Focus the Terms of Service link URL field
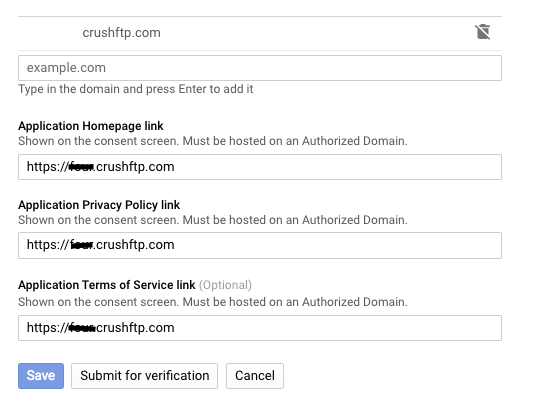Viewport: 553px width, 405px height. click(x=260, y=328)
